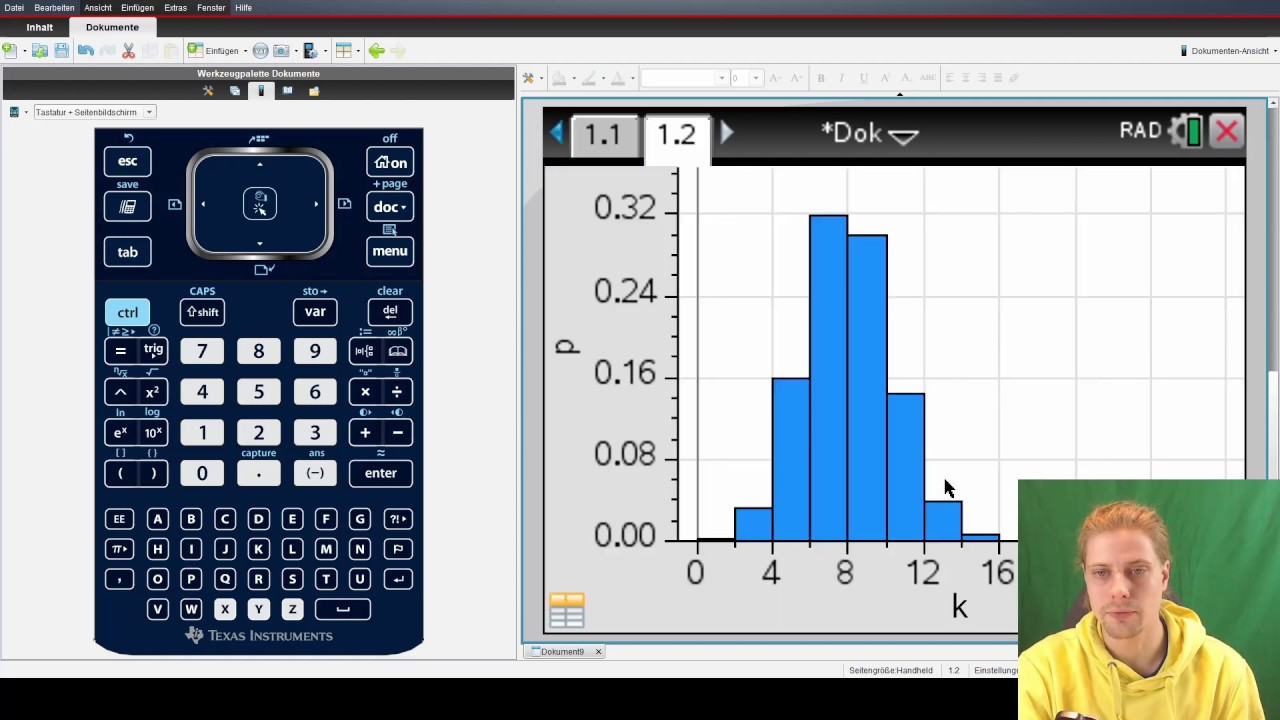Click the doc key on keypad
The image size is (1280, 720).
click(x=390, y=207)
